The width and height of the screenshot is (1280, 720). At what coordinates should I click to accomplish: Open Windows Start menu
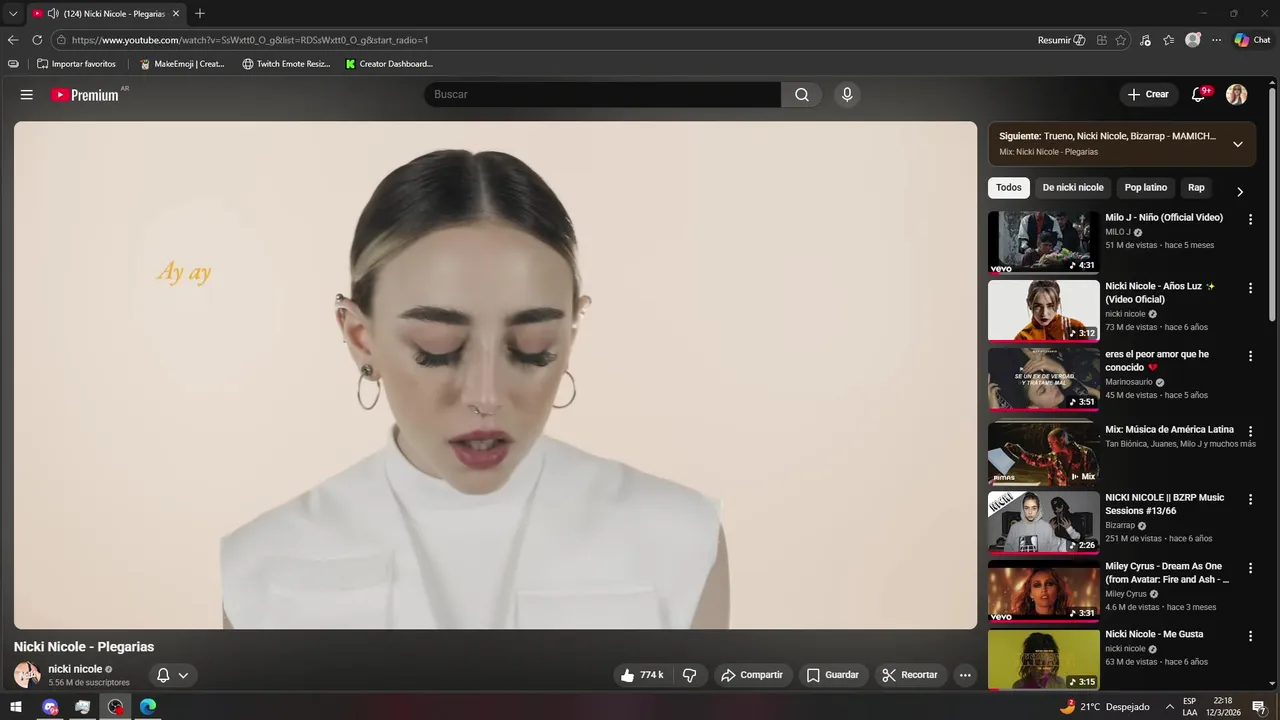tap(16, 707)
